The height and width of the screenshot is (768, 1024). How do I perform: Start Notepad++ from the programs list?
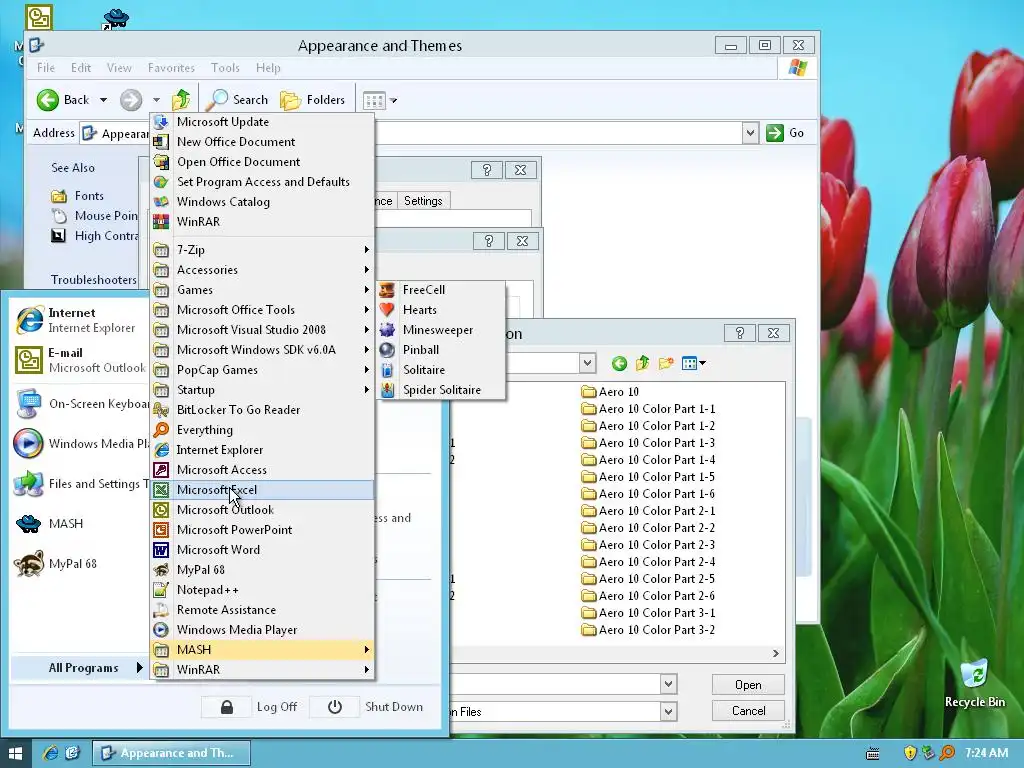point(262,590)
